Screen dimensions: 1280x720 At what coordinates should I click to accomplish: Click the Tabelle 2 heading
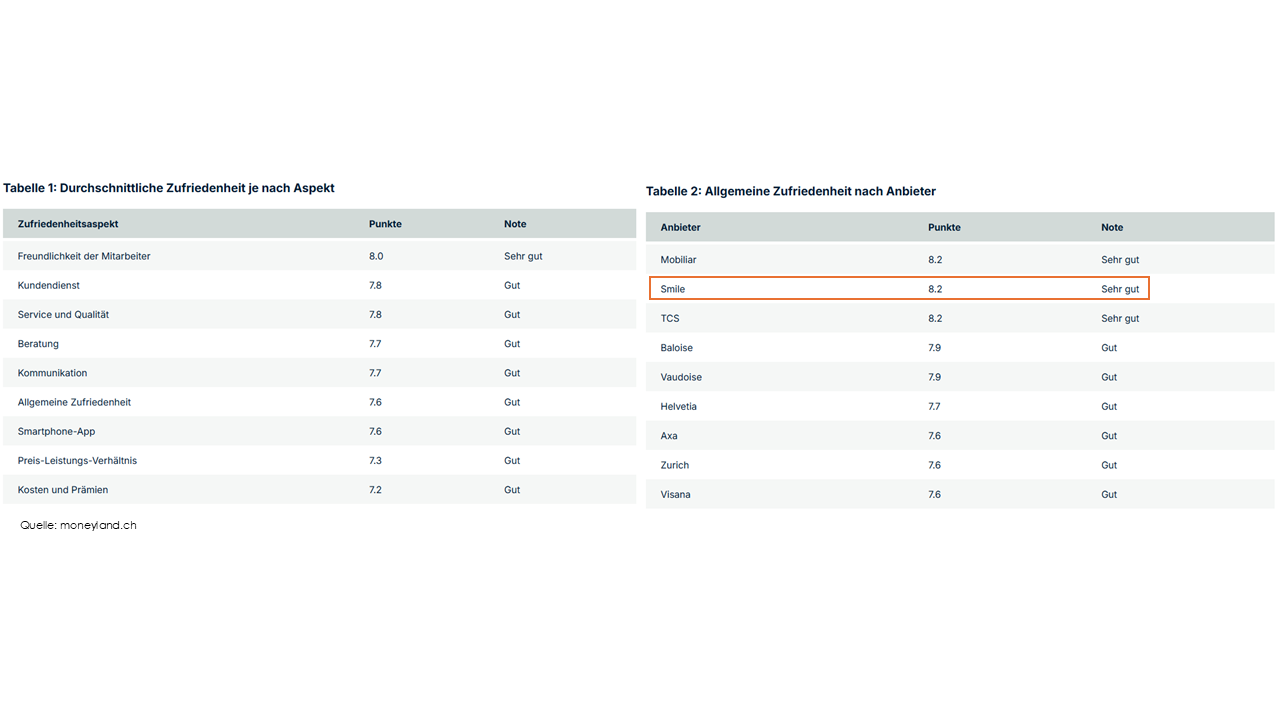[791, 191]
